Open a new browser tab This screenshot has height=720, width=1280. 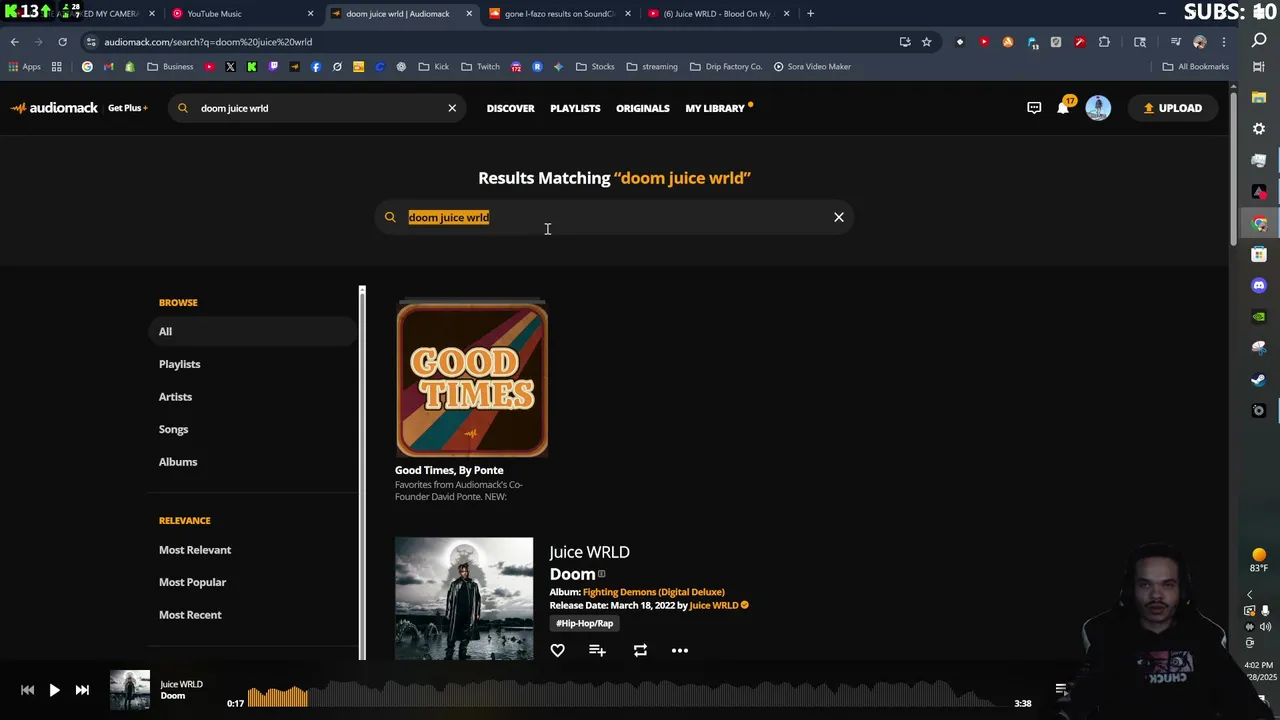(x=810, y=14)
